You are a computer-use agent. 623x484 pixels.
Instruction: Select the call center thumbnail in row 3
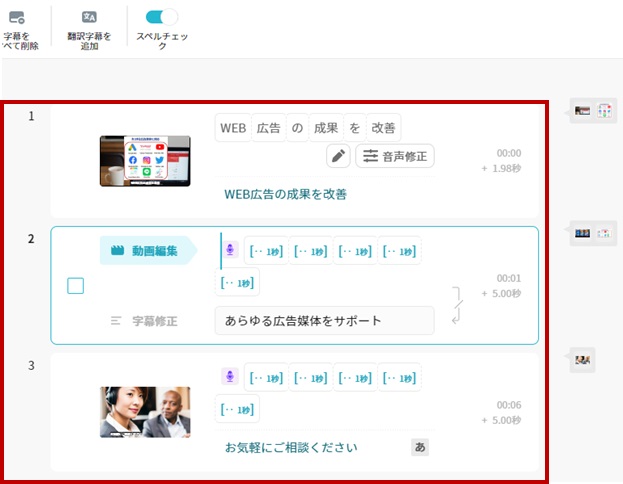click(145, 412)
